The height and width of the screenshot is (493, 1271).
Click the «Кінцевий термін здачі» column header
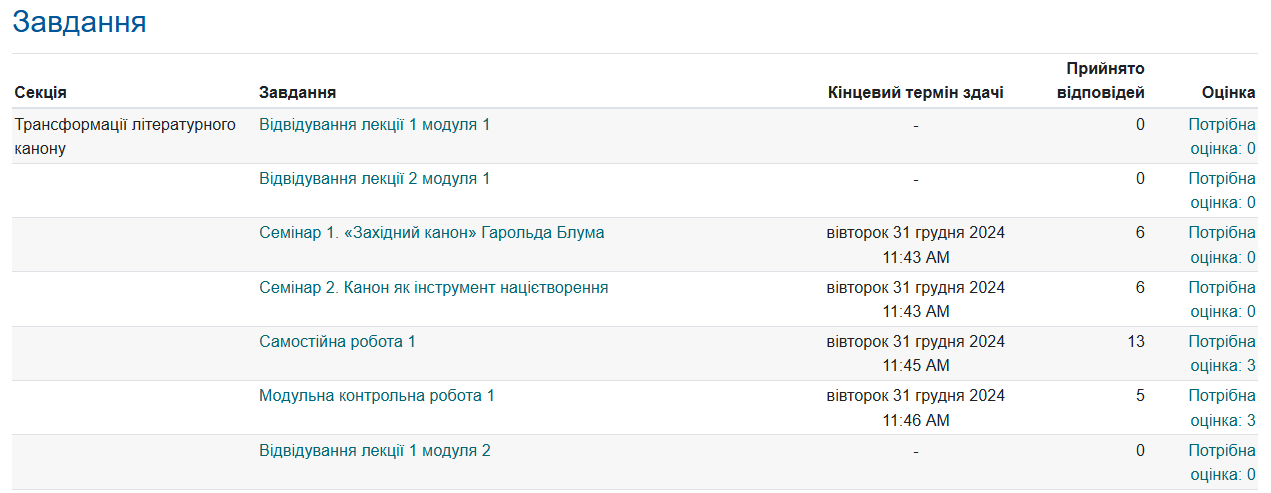(x=915, y=93)
